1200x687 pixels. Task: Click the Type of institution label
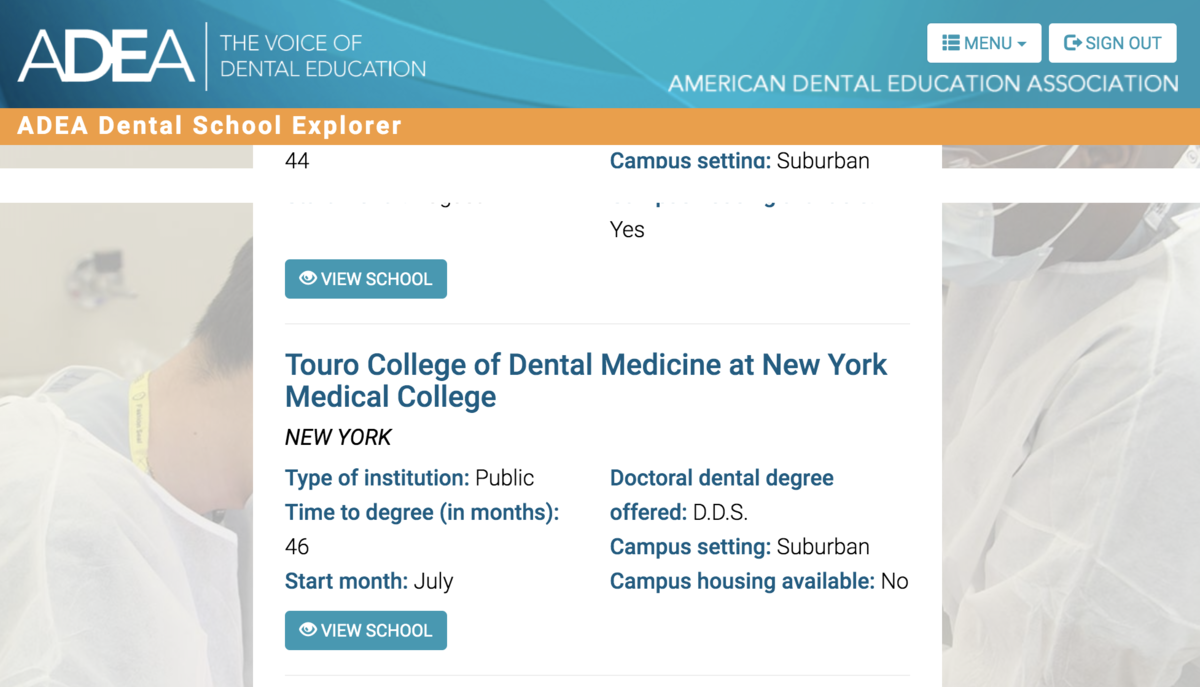pyautogui.click(x=377, y=478)
